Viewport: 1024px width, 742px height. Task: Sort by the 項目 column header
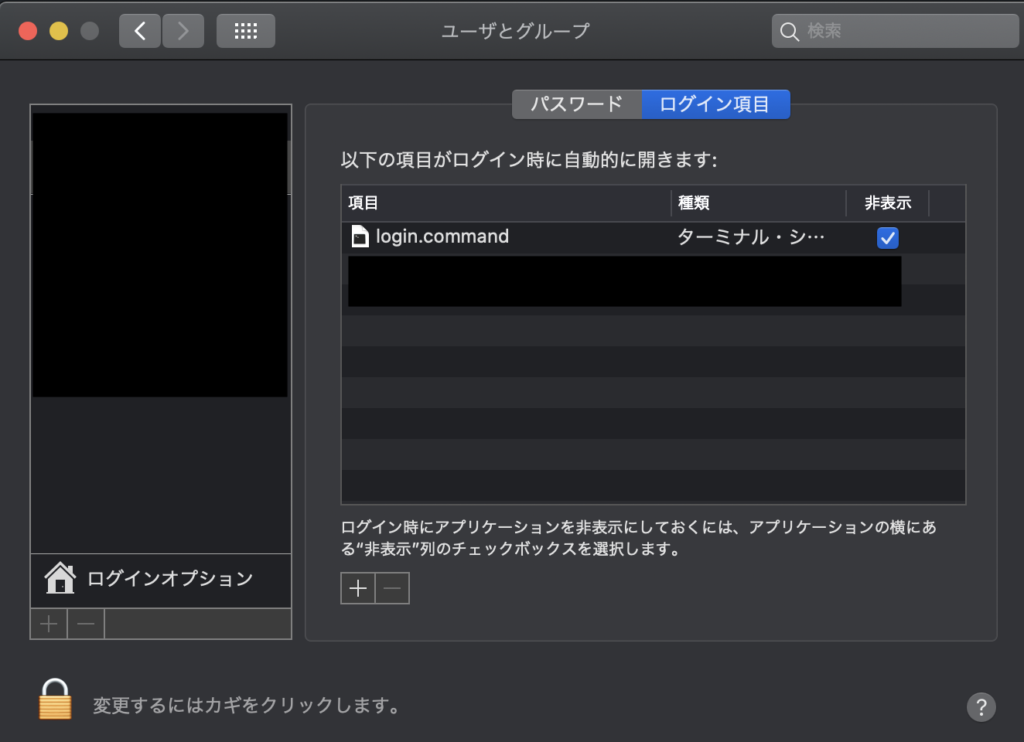[x=505, y=203]
